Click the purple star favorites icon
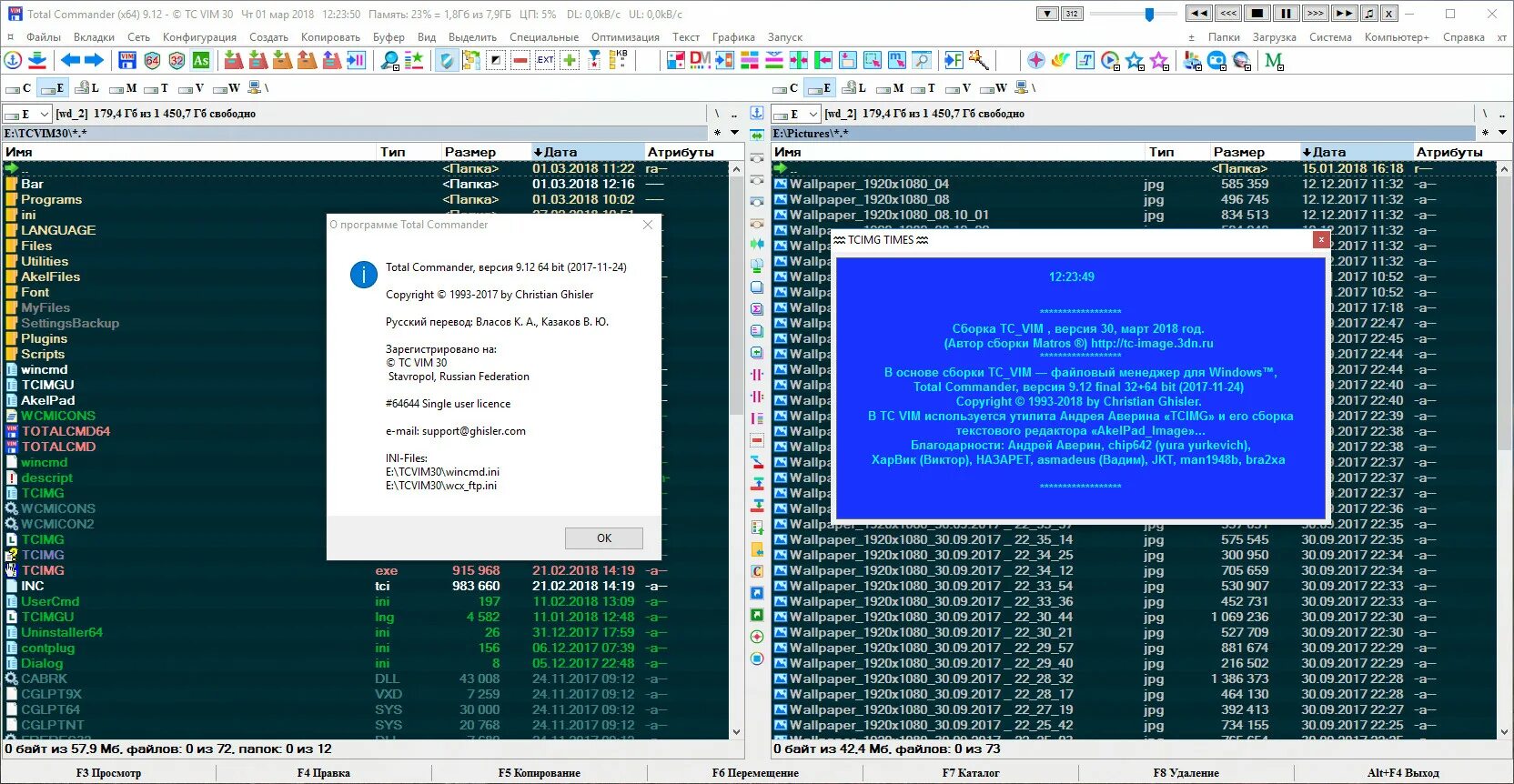This screenshot has width=1514, height=784. [1159, 61]
